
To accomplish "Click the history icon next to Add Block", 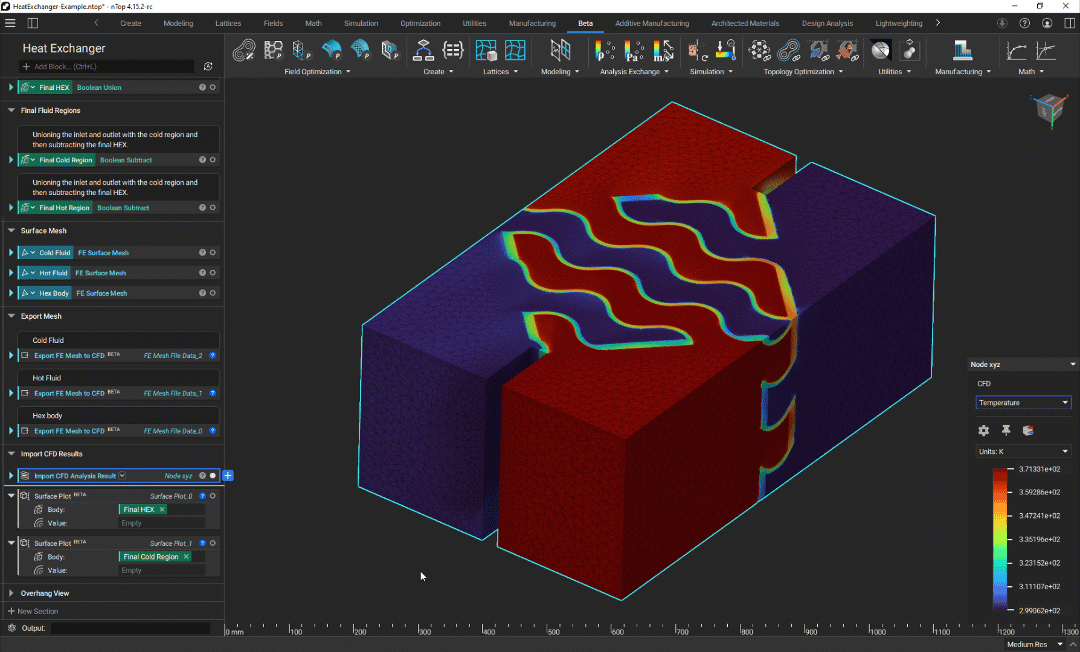I will point(208,67).
